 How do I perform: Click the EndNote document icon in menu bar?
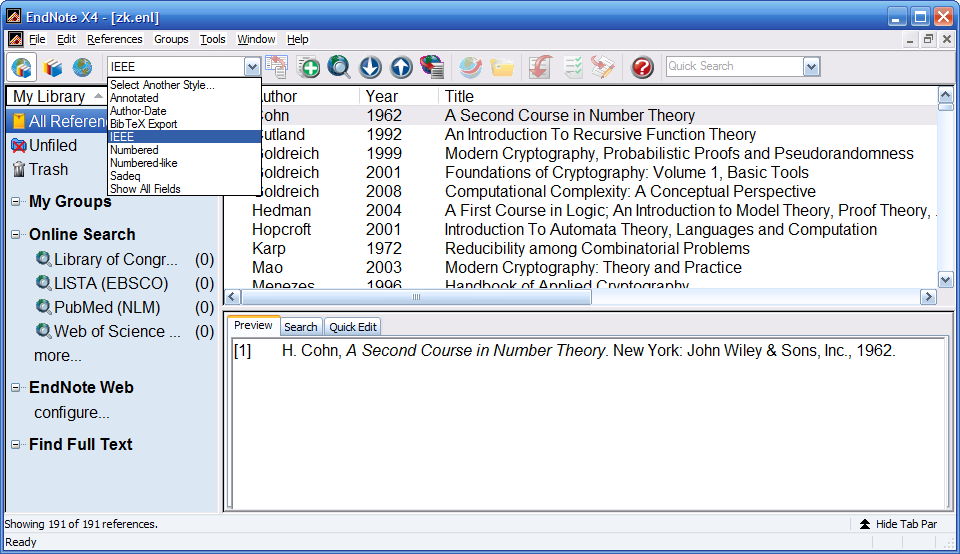pos(16,39)
